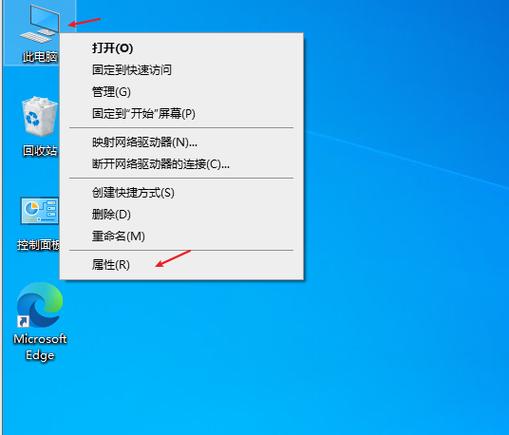
Task: Click the 此电脑 label under the icon
Action: [x=40, y=57]
